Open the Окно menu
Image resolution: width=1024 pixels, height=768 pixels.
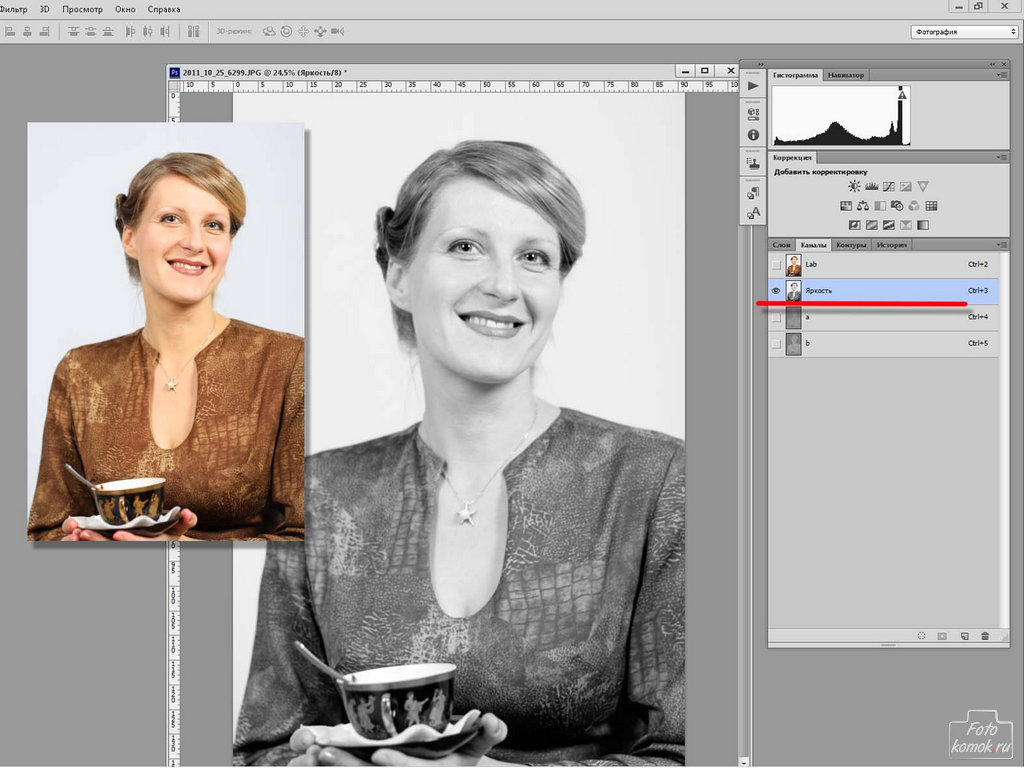click(x=125, y=9)
